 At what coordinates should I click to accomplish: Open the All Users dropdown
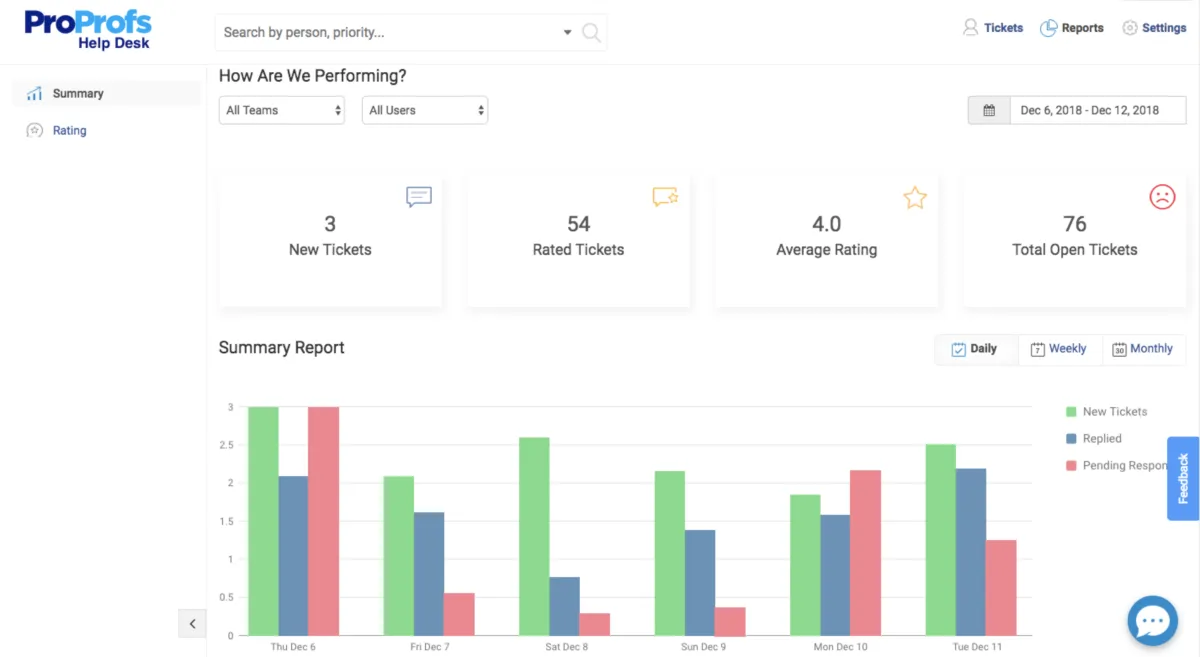click(424, 110)
